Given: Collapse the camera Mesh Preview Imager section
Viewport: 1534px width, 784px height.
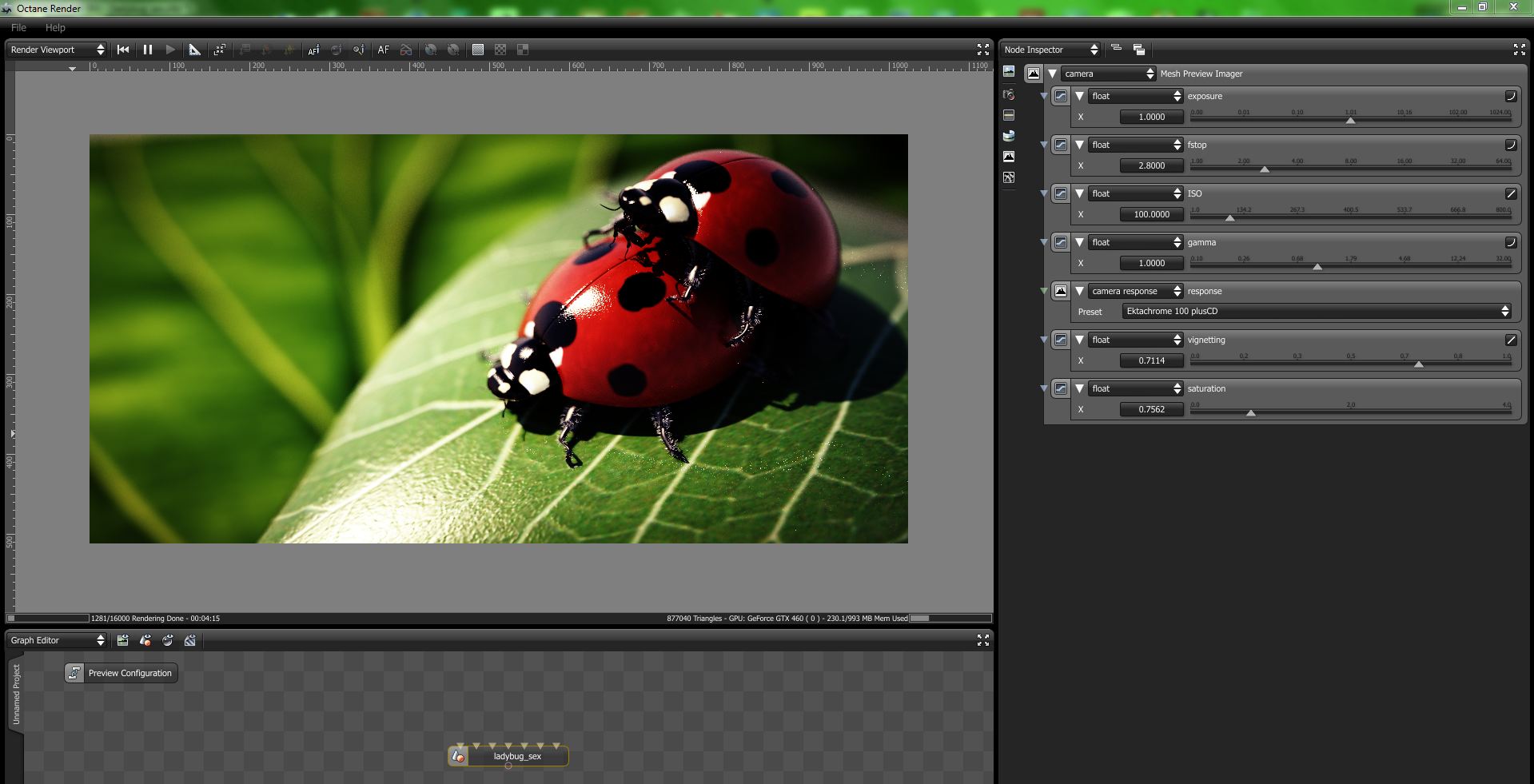Looking at the screenshot, I should coord(1053,74).
